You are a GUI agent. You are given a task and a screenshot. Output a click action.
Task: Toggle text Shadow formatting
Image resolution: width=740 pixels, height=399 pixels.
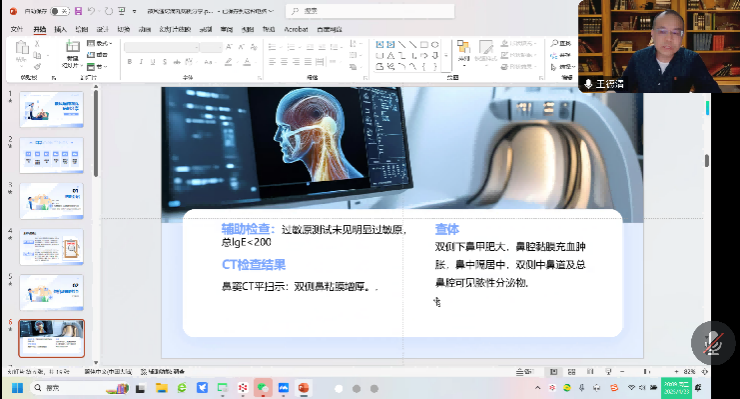165,62
